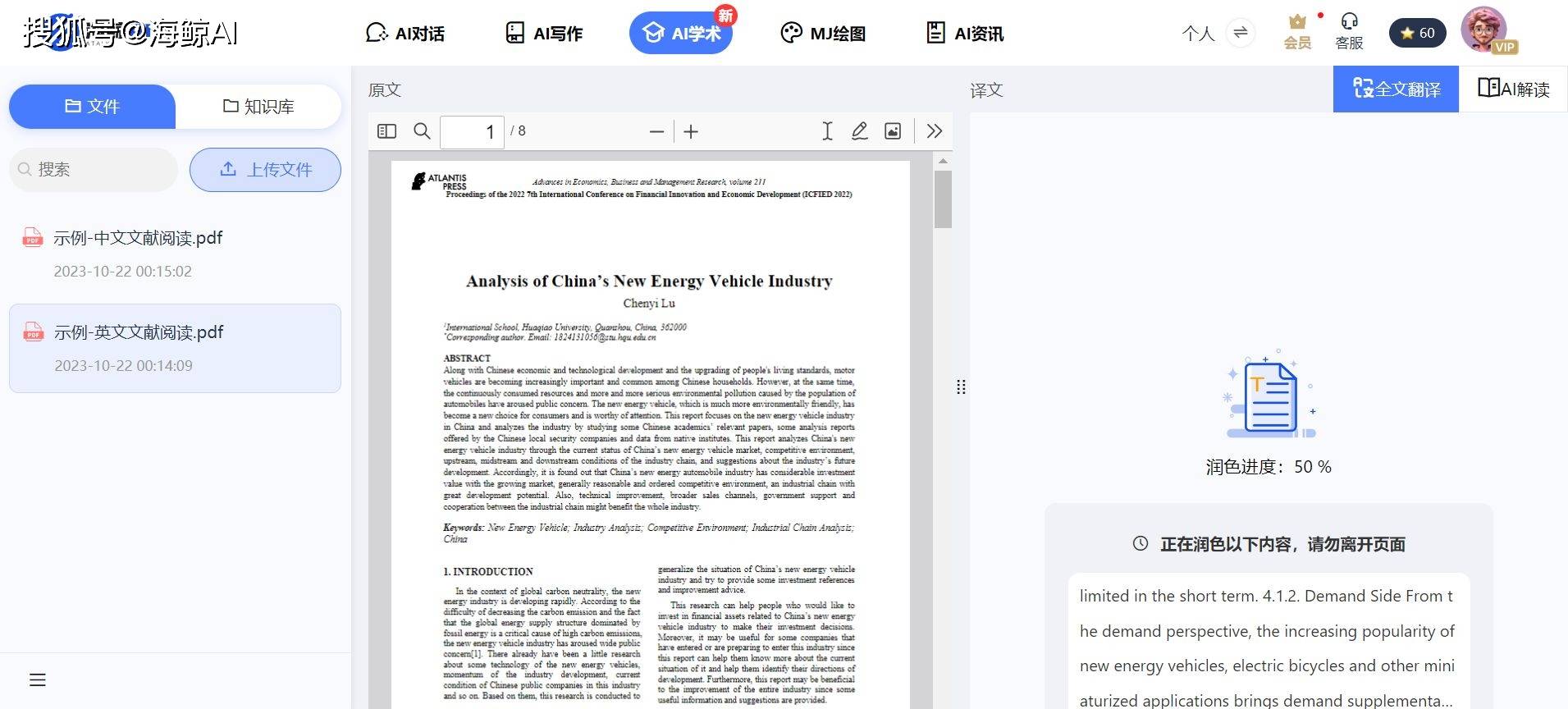Click the clock icon beside 正在润色

coord(1141,543)
